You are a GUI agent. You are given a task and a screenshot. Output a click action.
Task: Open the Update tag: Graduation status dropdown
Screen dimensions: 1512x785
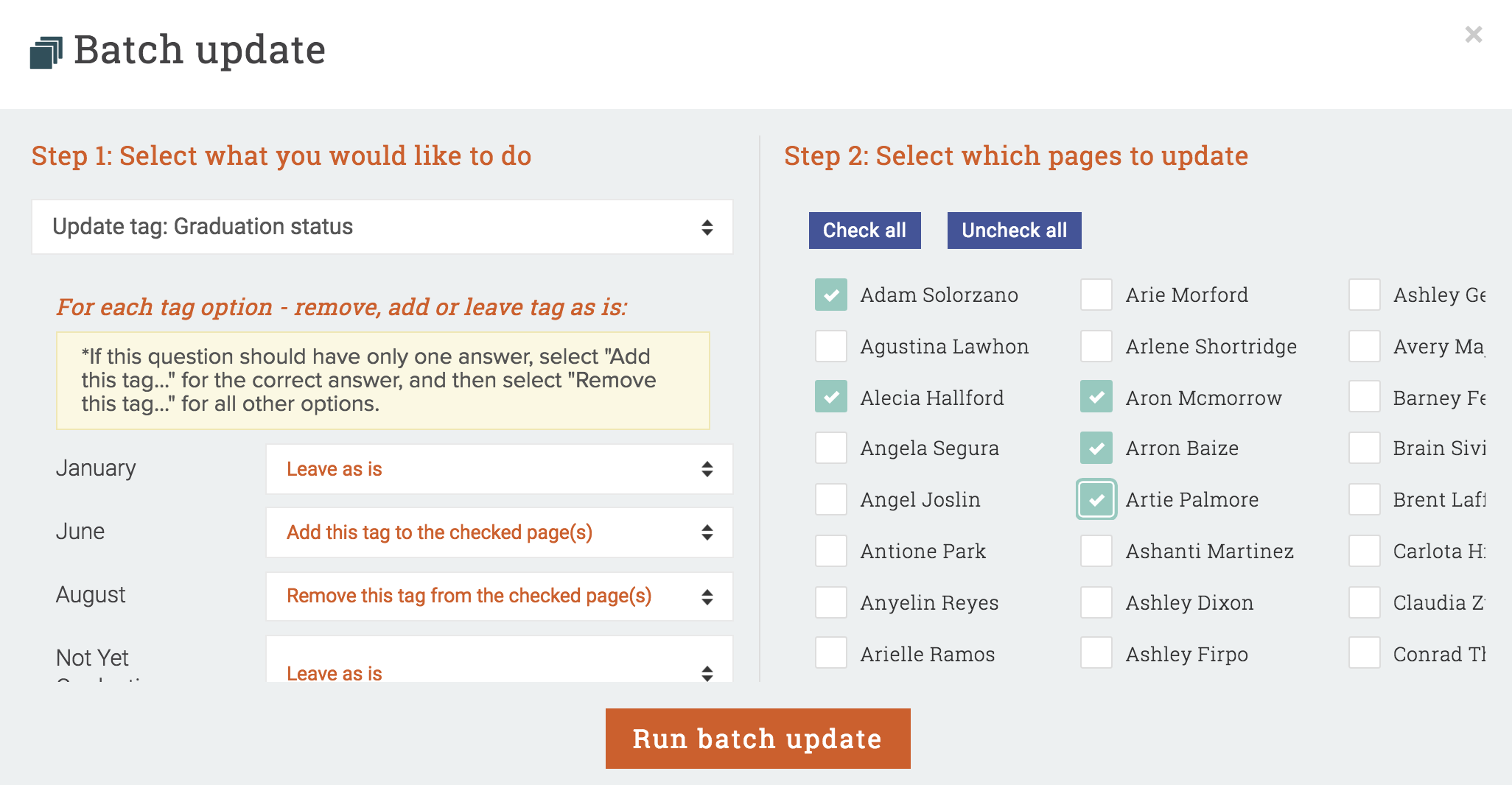click(382, 227)
